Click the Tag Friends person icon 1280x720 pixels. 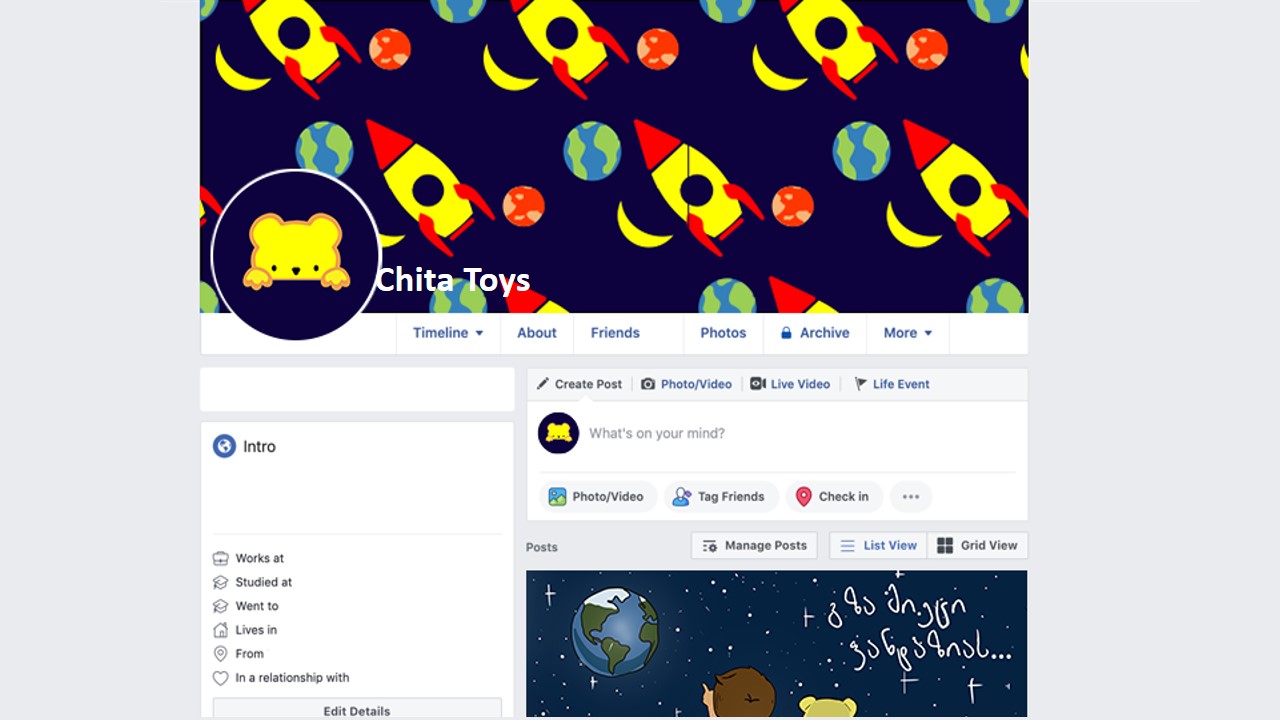click(x=682, y=496)
